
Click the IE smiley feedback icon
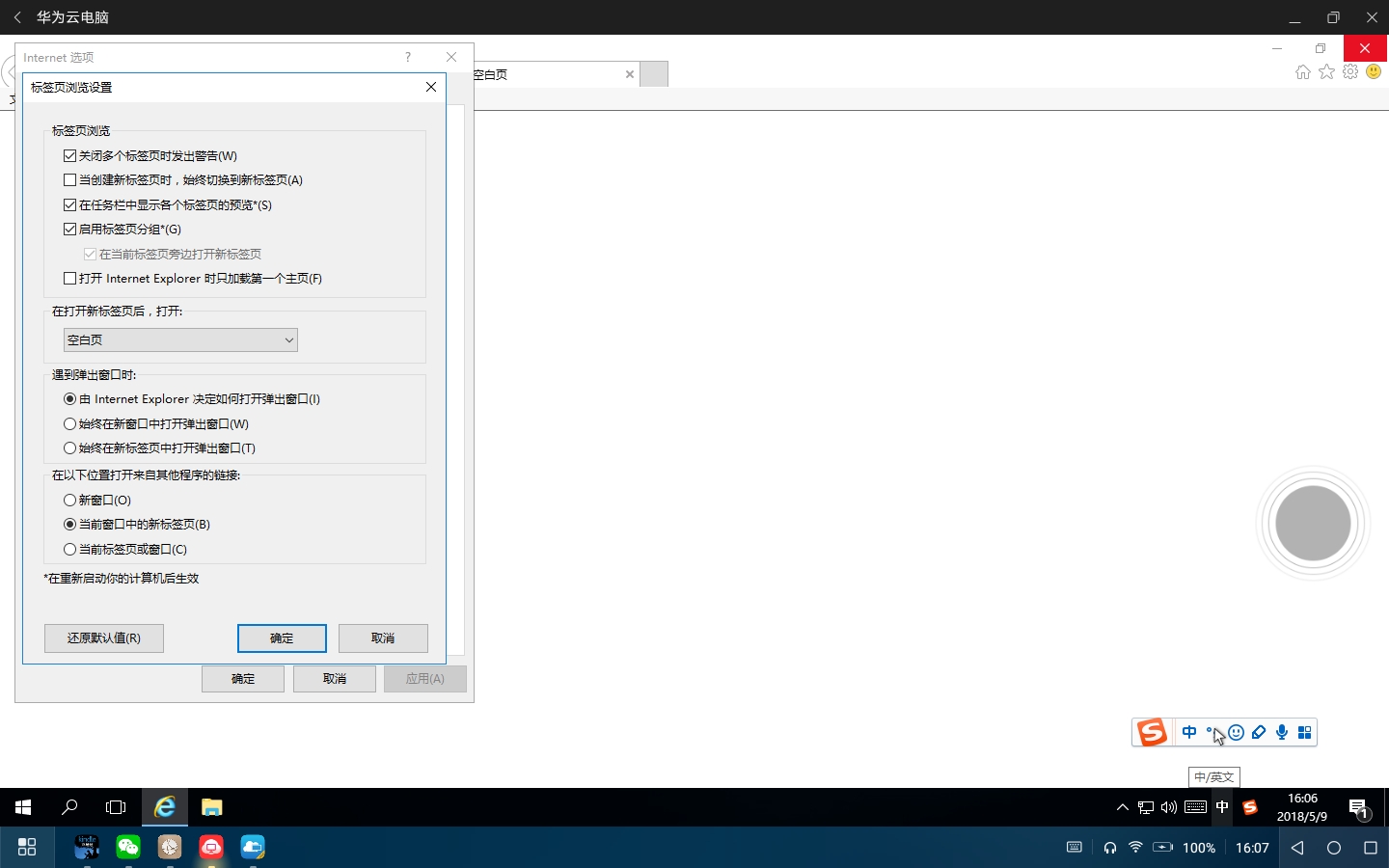point(1374,72)
